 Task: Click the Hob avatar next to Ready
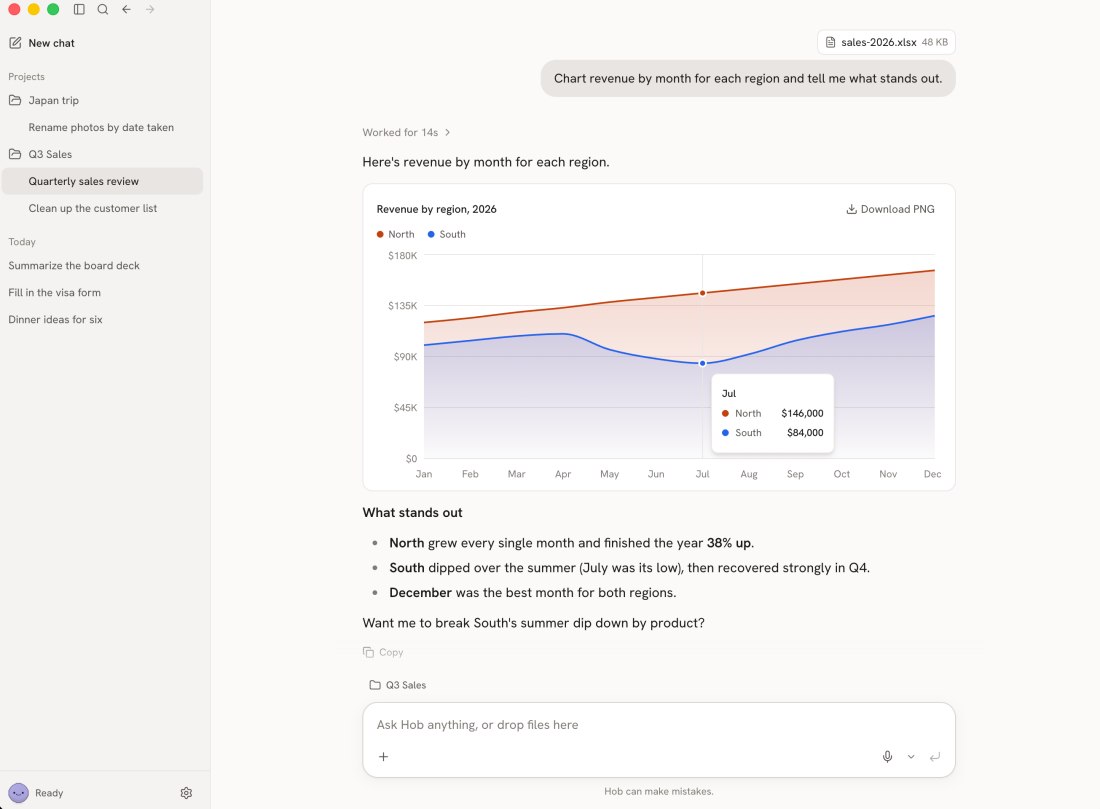tap(19, 793)
